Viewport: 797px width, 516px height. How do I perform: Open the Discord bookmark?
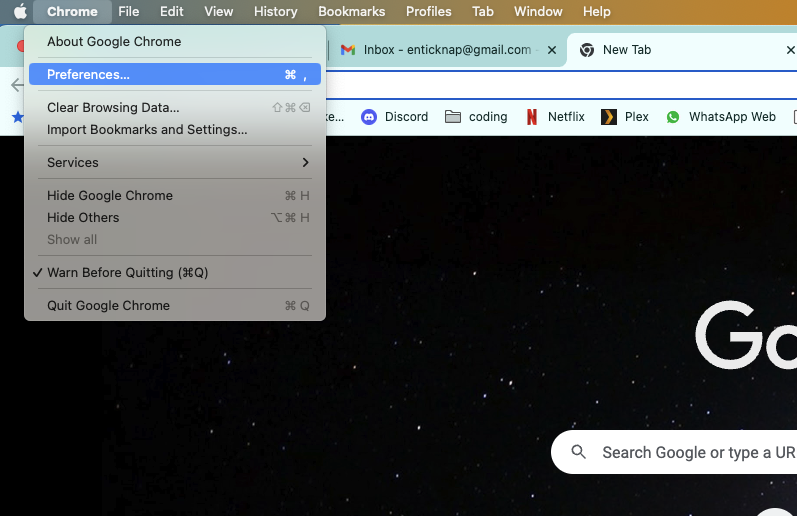click(x=394, y=117)
